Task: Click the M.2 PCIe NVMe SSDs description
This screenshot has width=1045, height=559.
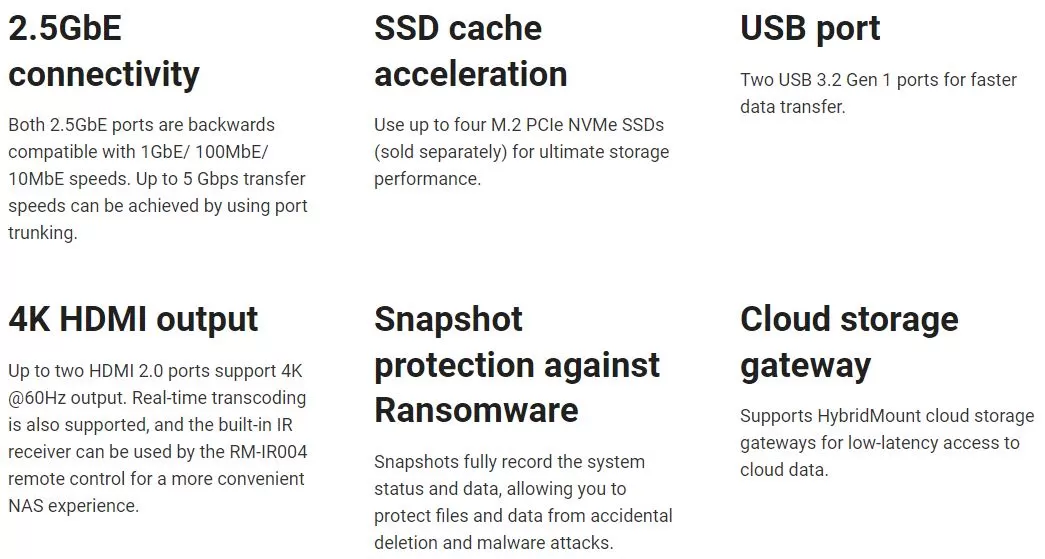Action: (521, 152)
